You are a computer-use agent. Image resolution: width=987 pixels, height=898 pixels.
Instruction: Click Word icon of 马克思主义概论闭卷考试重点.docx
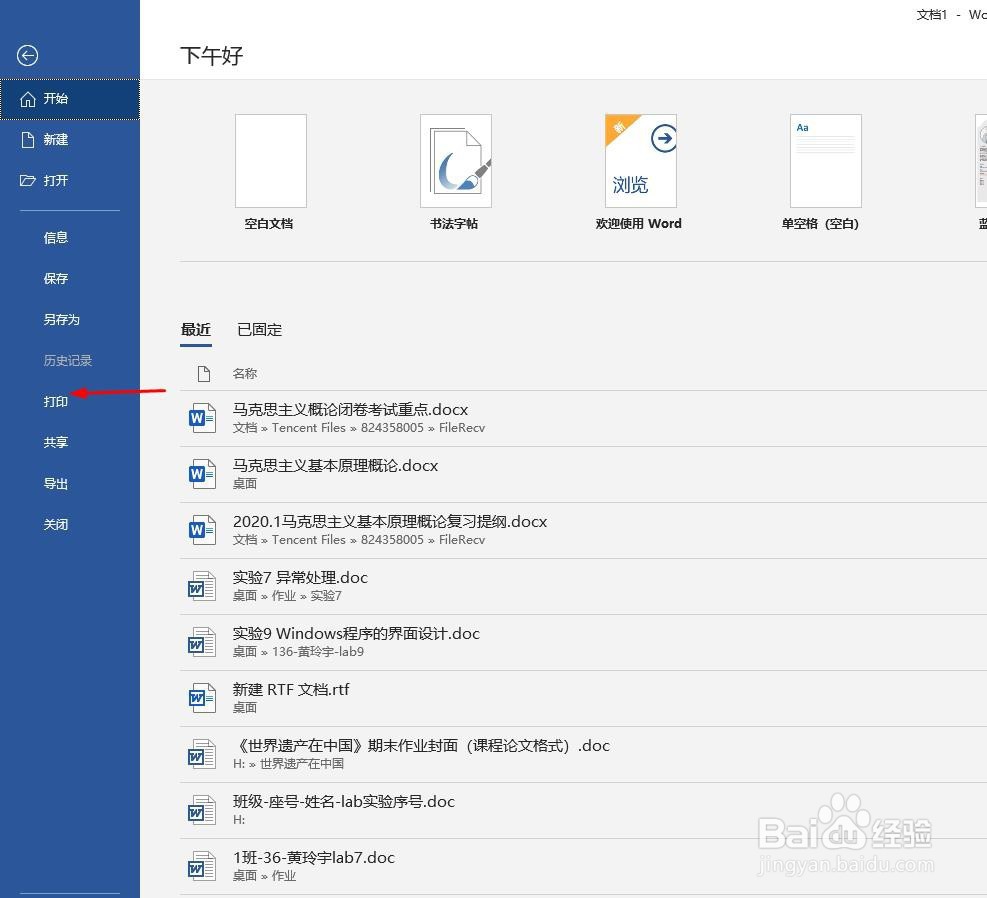click(x=202, y=418)
